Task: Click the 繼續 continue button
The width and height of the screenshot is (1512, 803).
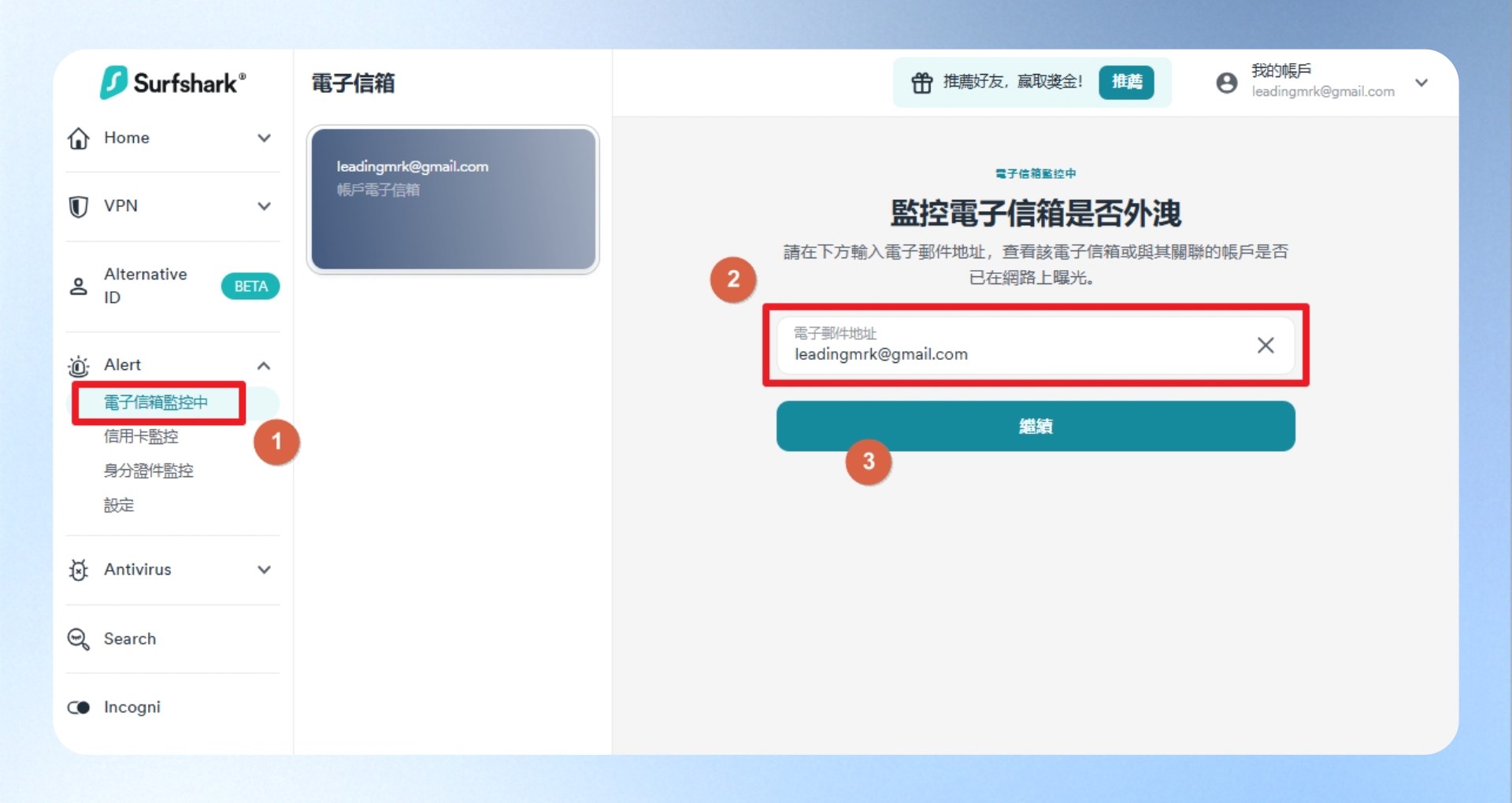Action: [1036, 427]
